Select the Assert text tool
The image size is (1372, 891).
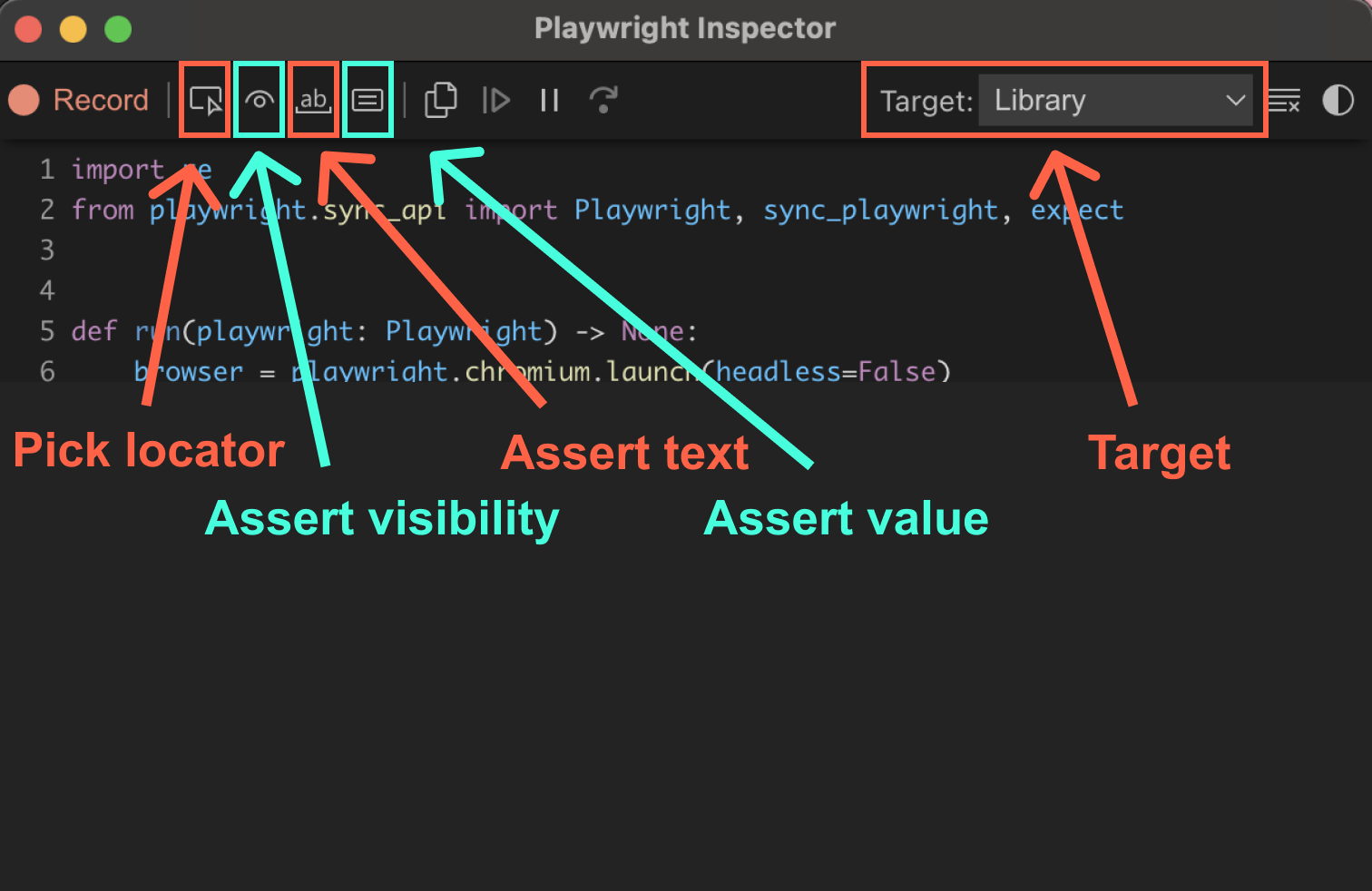312,100
